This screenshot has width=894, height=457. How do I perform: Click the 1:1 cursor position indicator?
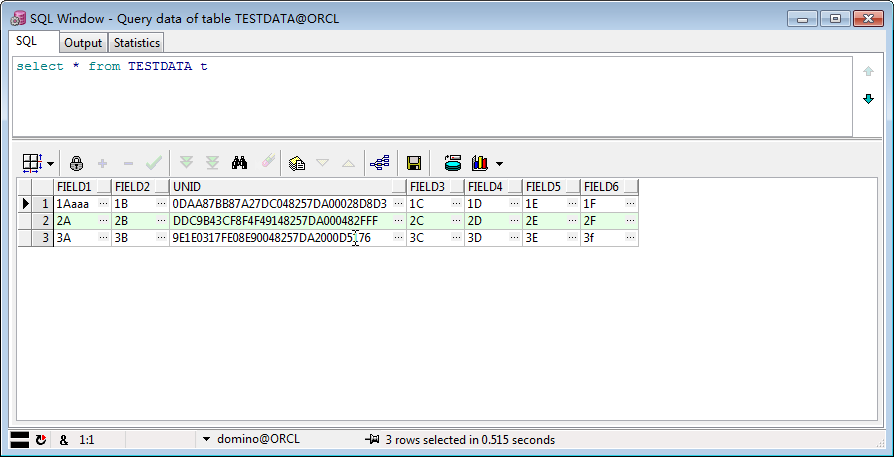coord(87,439)
